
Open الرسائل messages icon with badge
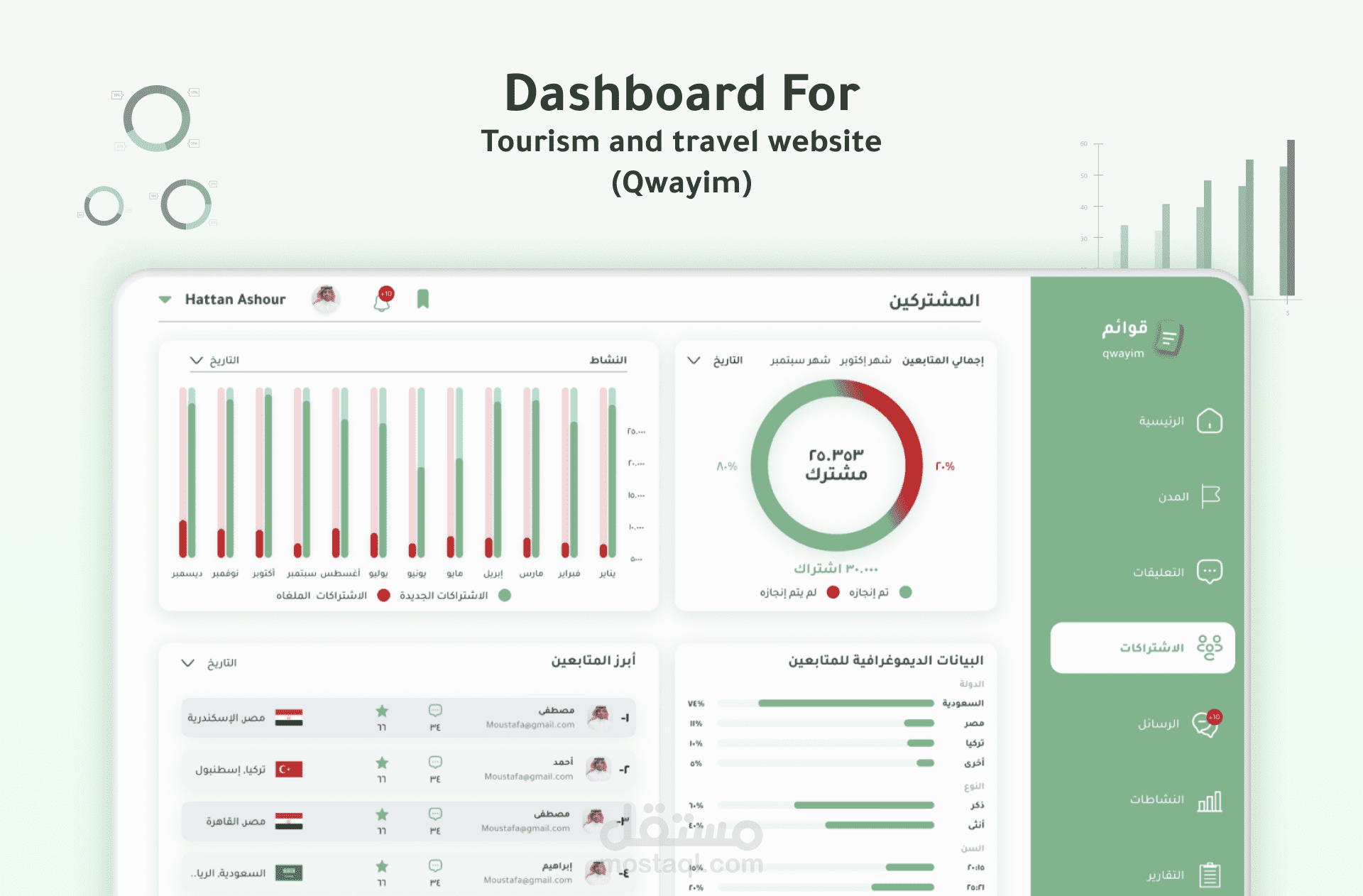1207,723
